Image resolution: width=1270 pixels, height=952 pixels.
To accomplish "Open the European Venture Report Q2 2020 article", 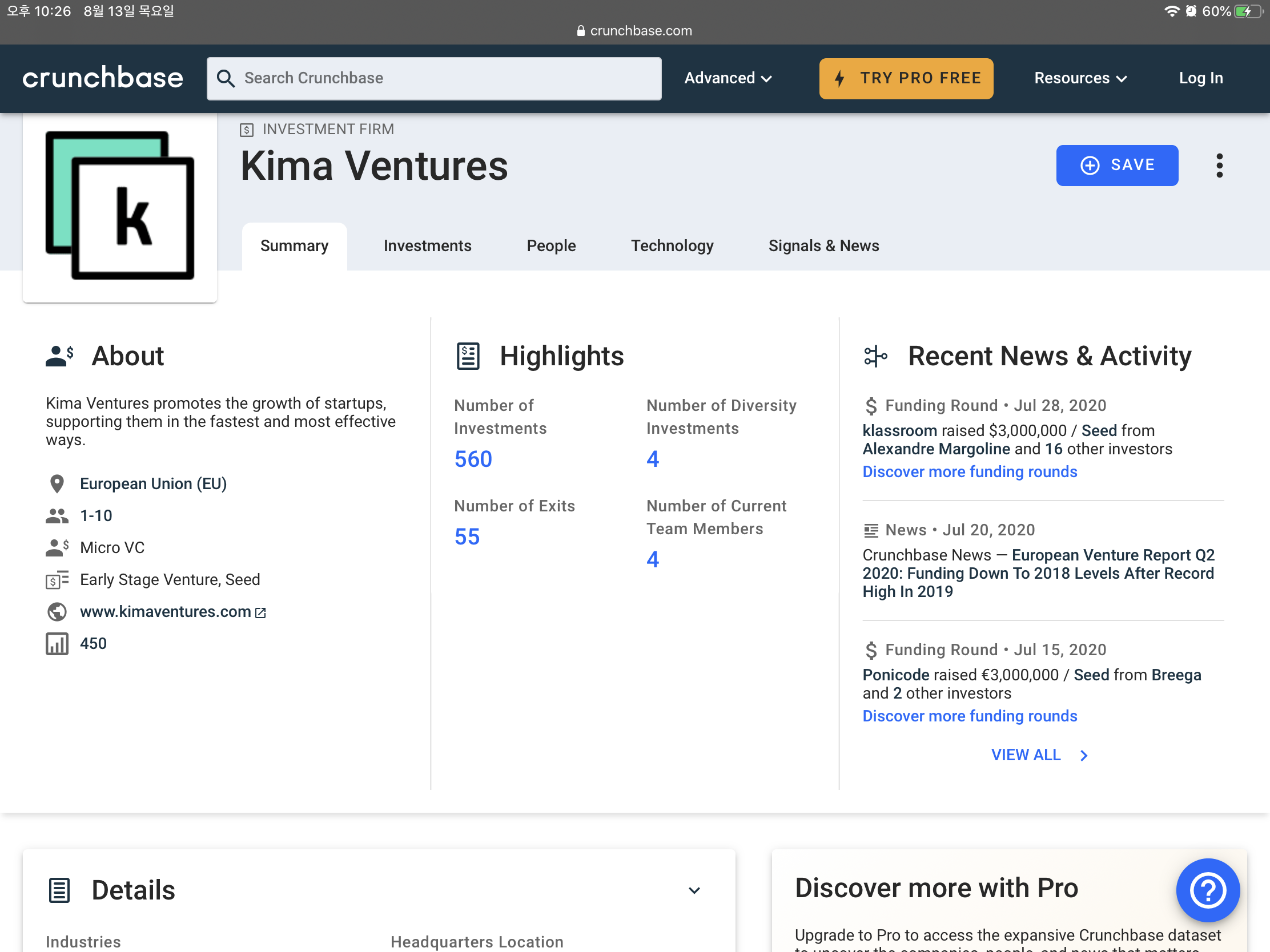I will [x=1039, y=574].
